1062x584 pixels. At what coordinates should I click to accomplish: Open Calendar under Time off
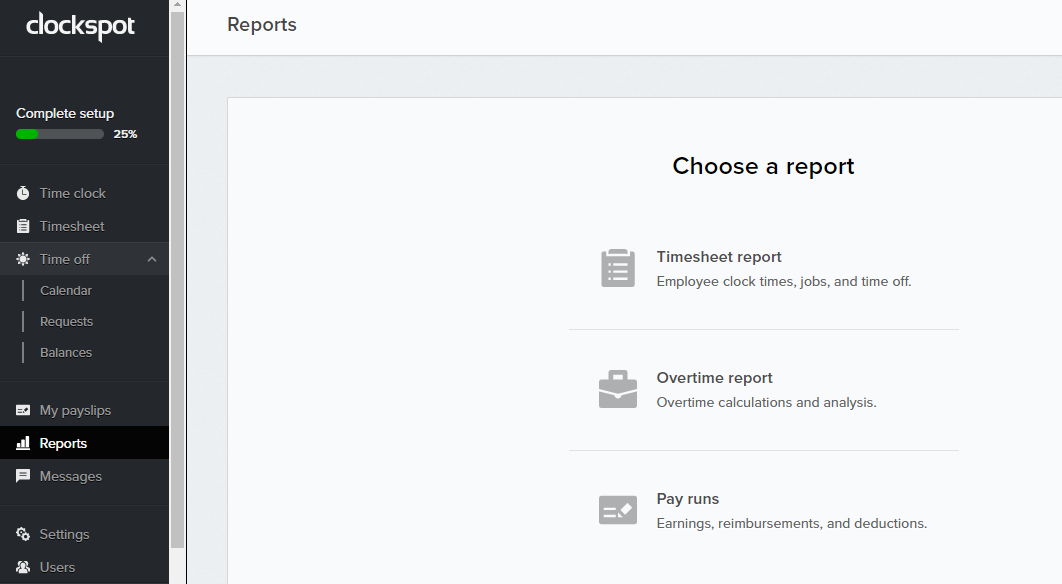click(x=66, y=291)
